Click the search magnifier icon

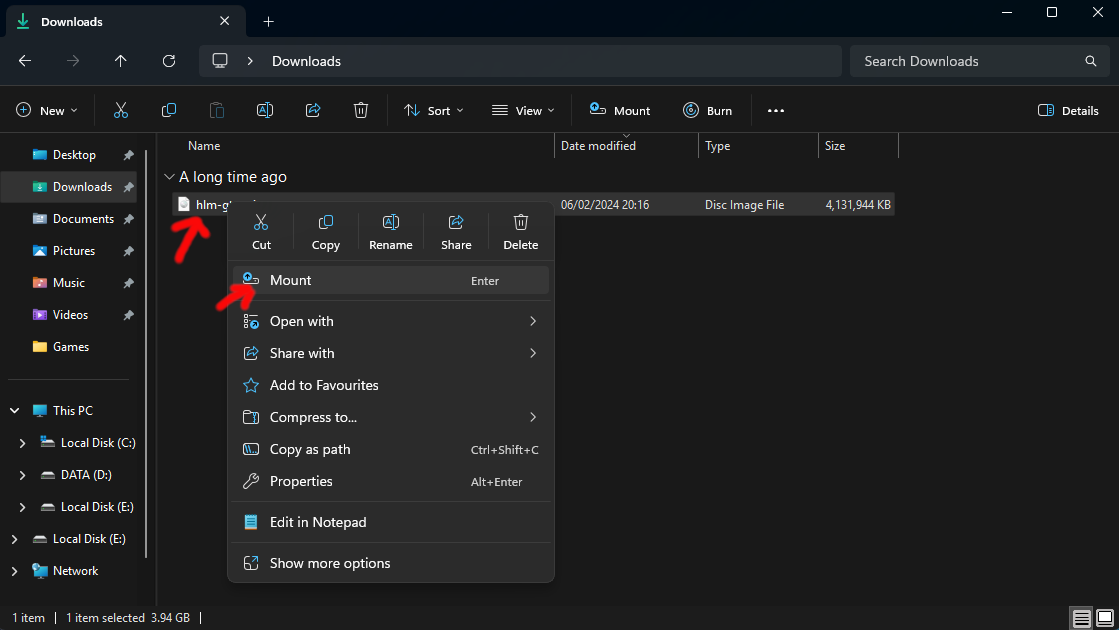(x=1090, y=61)
